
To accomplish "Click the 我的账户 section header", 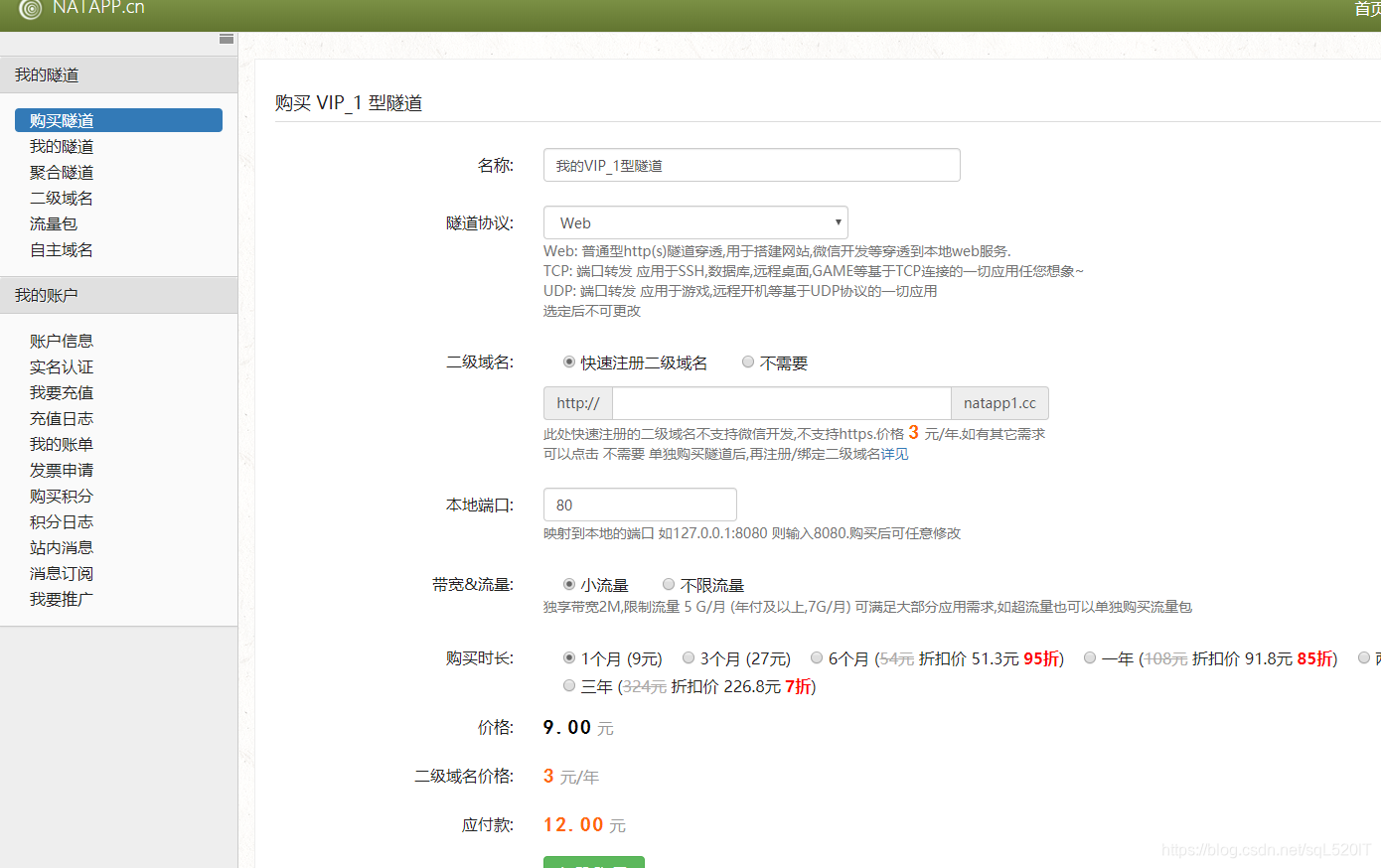I will tap(118, 295).
